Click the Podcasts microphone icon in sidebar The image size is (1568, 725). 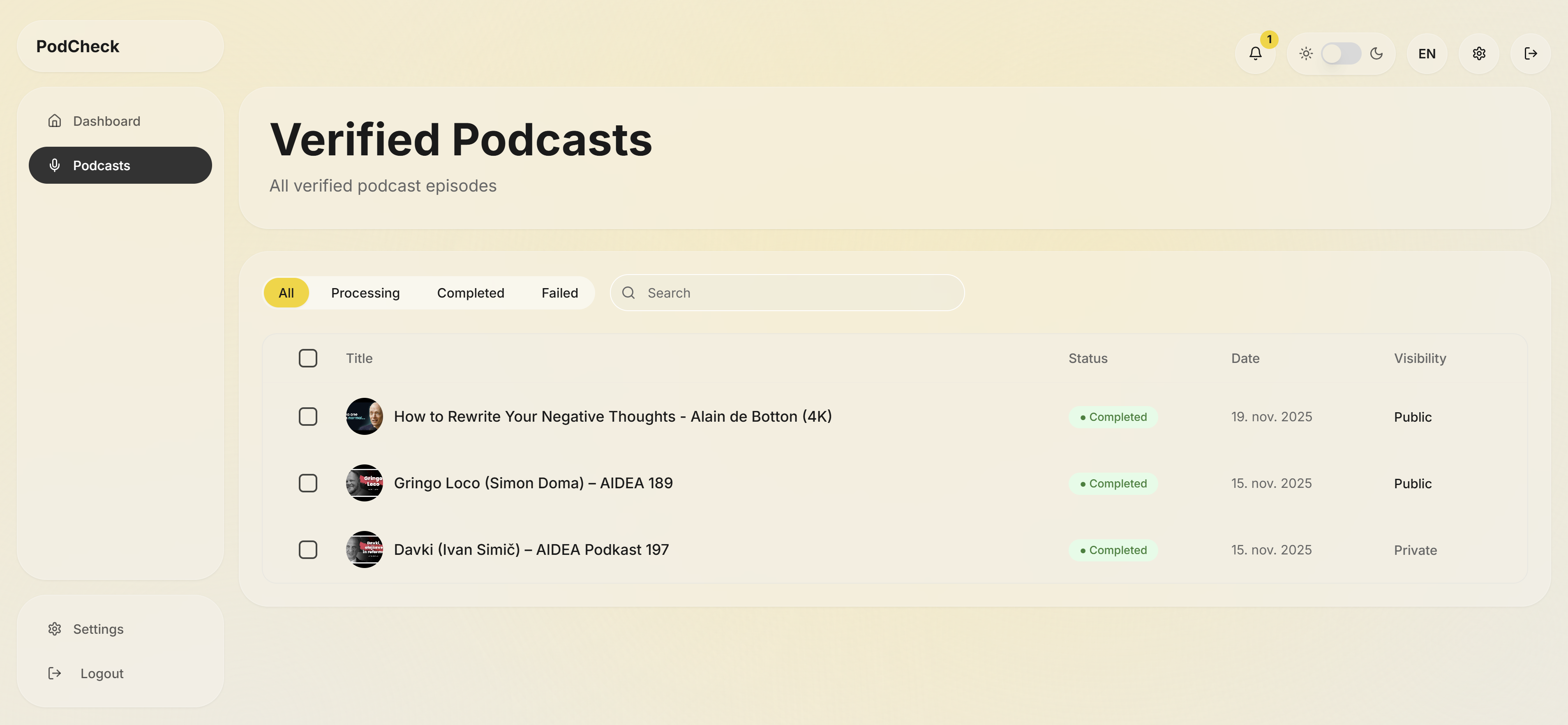pos(55,165)
